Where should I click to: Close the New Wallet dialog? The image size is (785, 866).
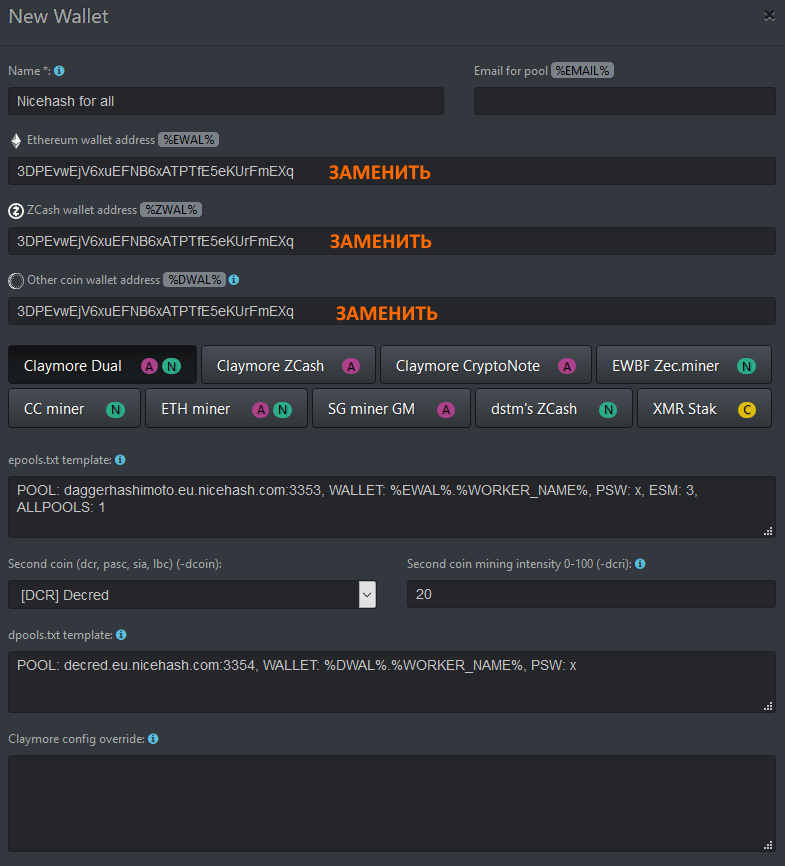point(769,16)
